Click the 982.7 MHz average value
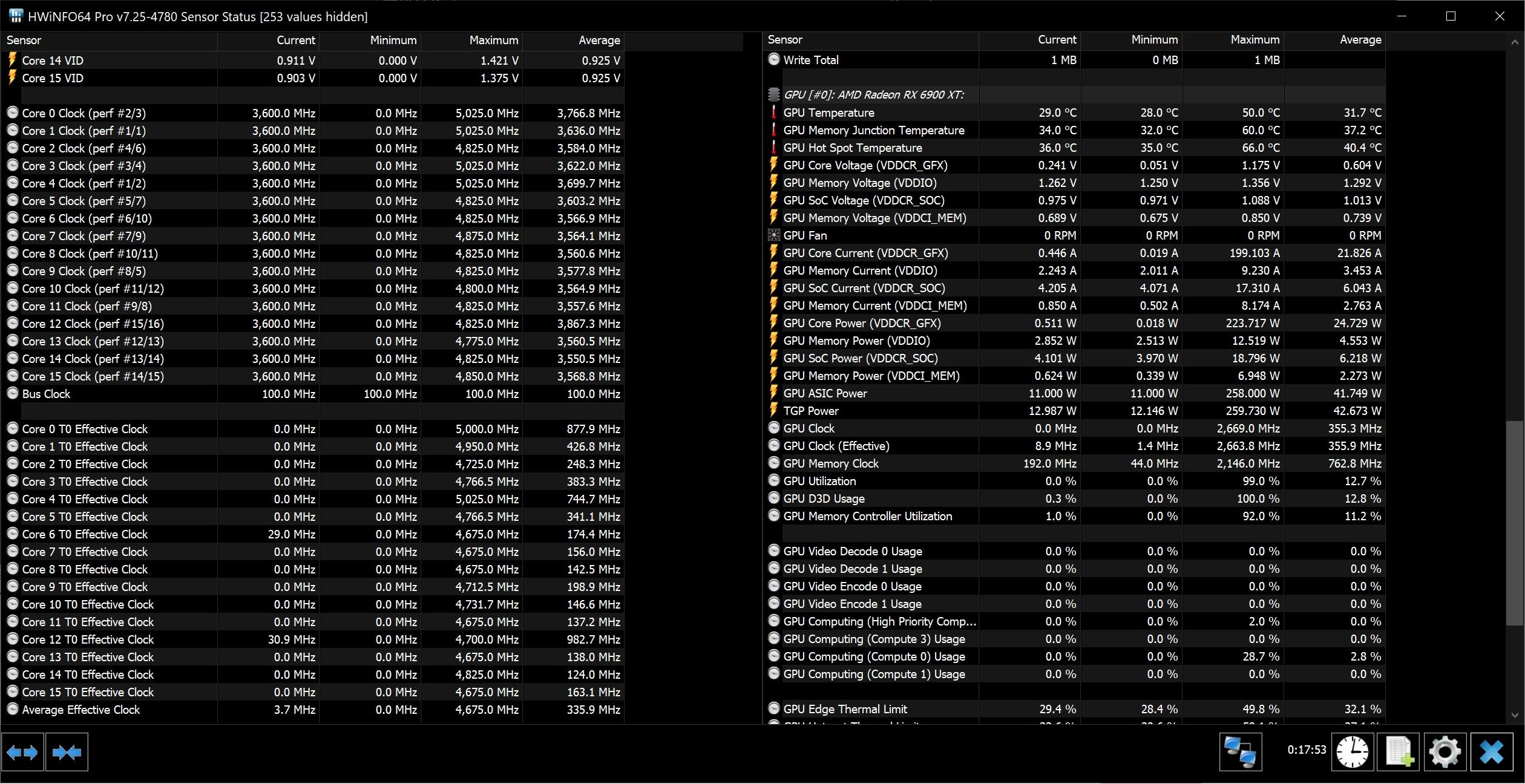1525x784 pixels. 593,639
